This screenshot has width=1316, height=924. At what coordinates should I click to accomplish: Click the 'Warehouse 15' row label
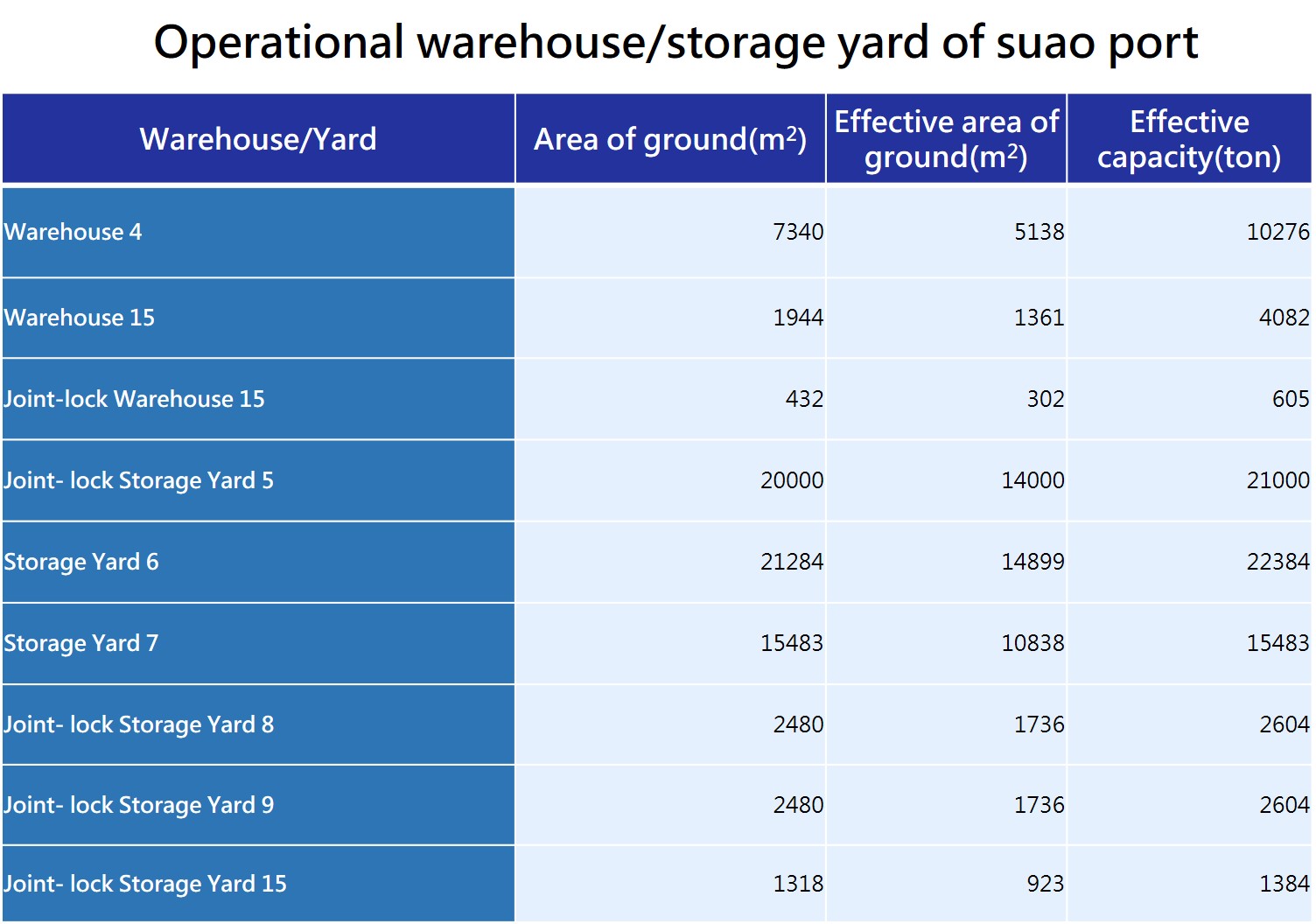pos(79,318)
